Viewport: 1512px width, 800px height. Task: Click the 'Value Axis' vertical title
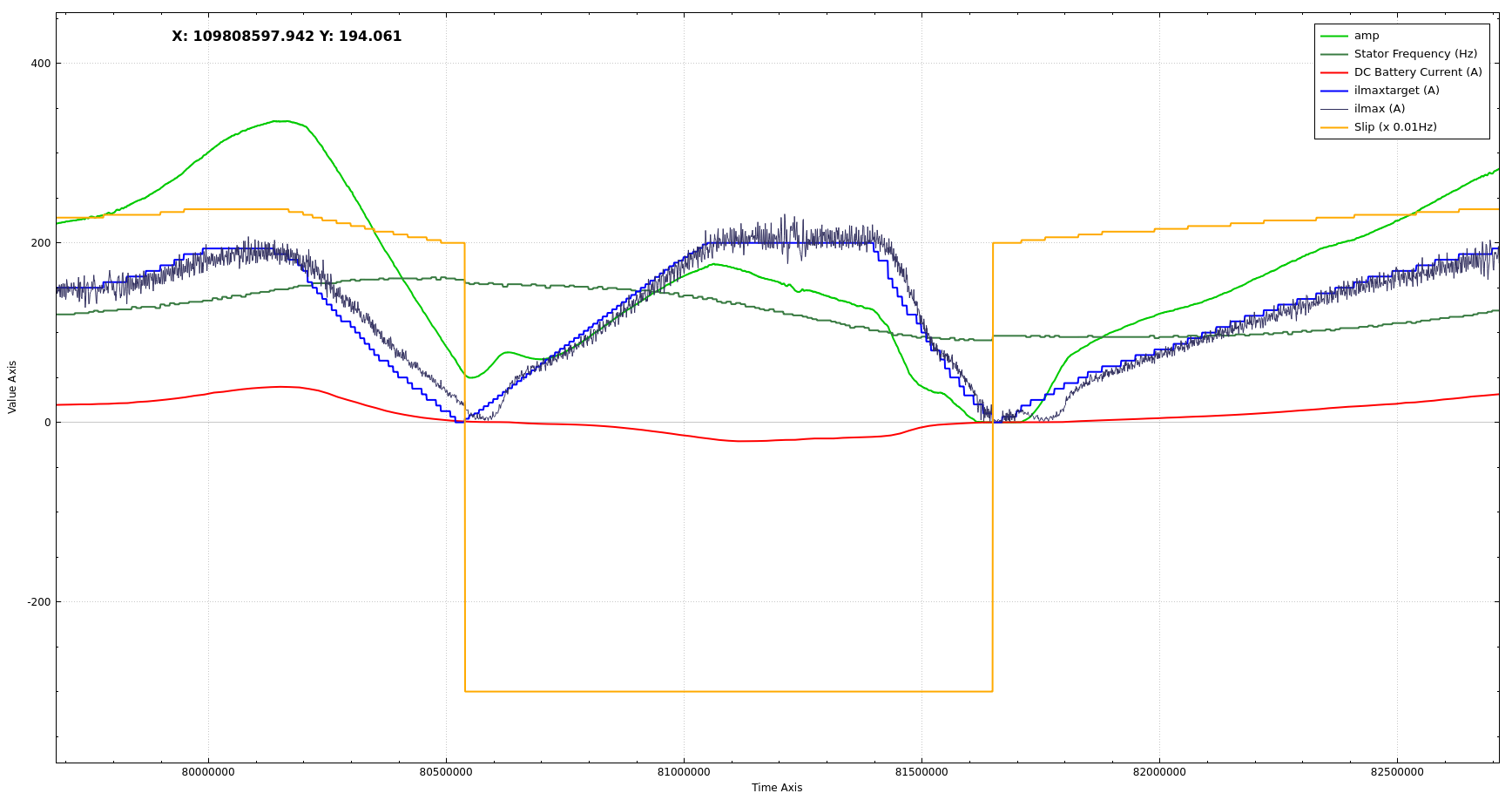click(x=12, y=387)
